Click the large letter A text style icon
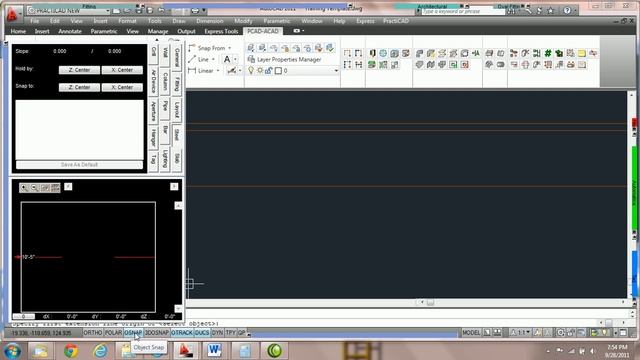The height and width of the screenshot is (360, 640). pyautogui.click(x=227, y=60)
